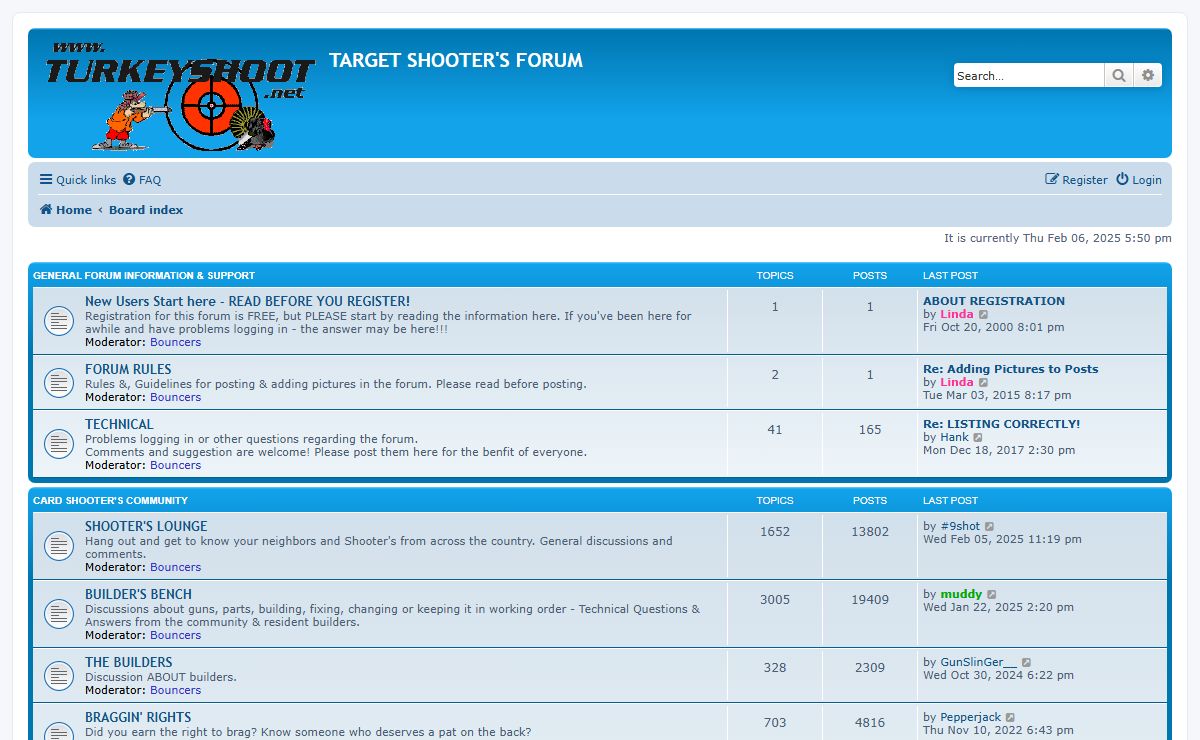This screenshot has width=1200, height=740.
Task: Open Re: LISTING CORRECTLY! last post
Action: point(1001,424)
